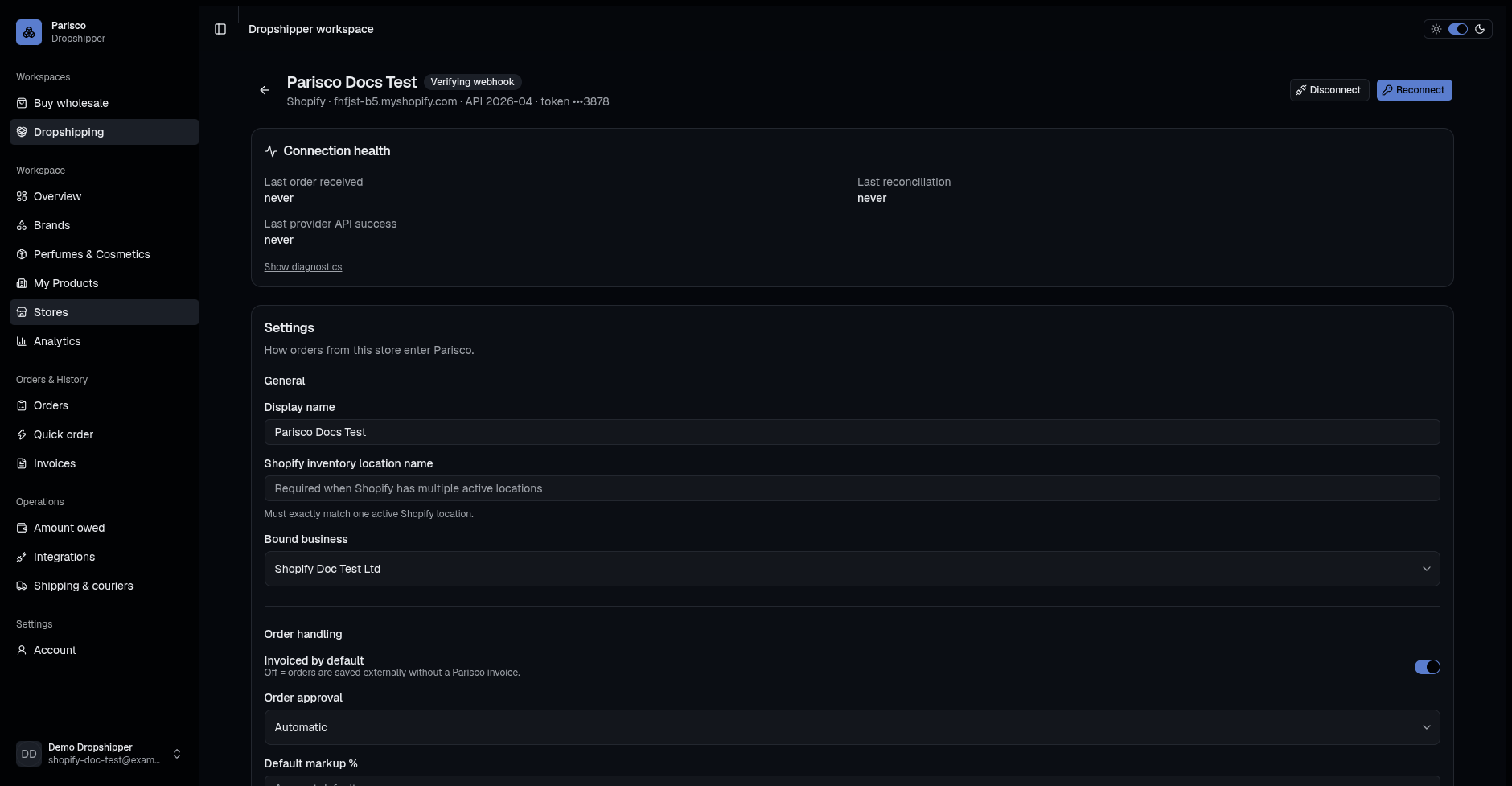Click the Perfumes & Cosmetics box icon
The height and width of the screenshot is (786, 1512).
[22, 254]
